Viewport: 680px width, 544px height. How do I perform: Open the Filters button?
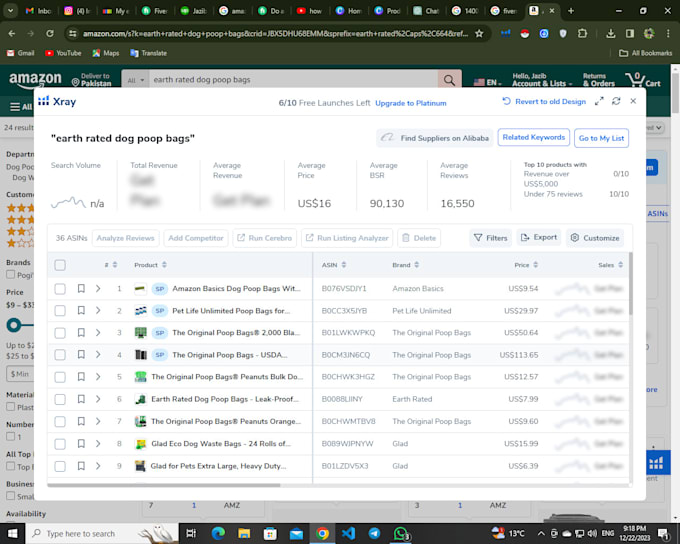click(490, 238)
